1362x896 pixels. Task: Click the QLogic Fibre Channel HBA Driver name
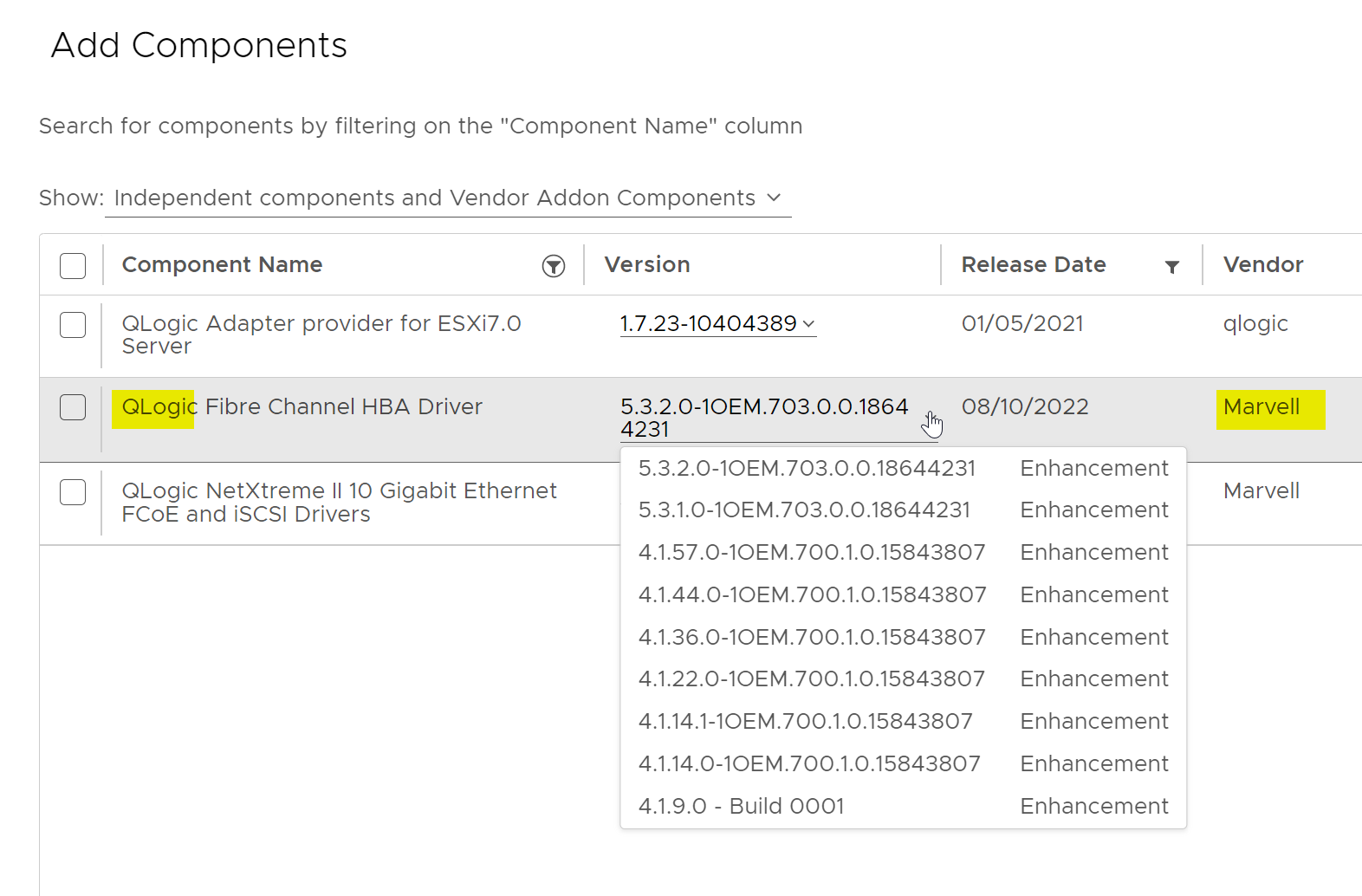coord(302,407)
